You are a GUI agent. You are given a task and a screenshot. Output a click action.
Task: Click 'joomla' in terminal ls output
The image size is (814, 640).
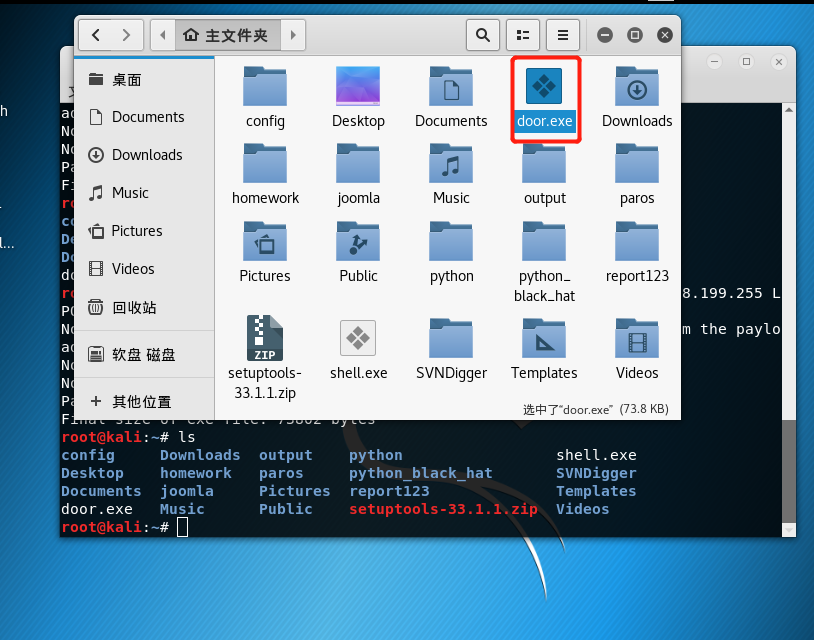(x=187, y=491)
